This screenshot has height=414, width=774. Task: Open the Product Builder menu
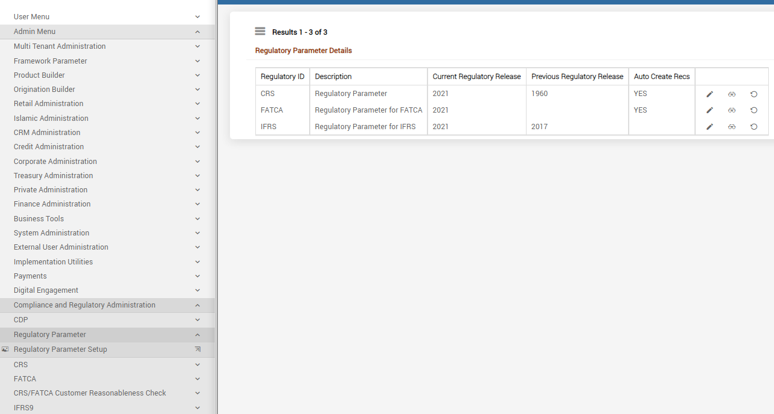click(107, 75)
